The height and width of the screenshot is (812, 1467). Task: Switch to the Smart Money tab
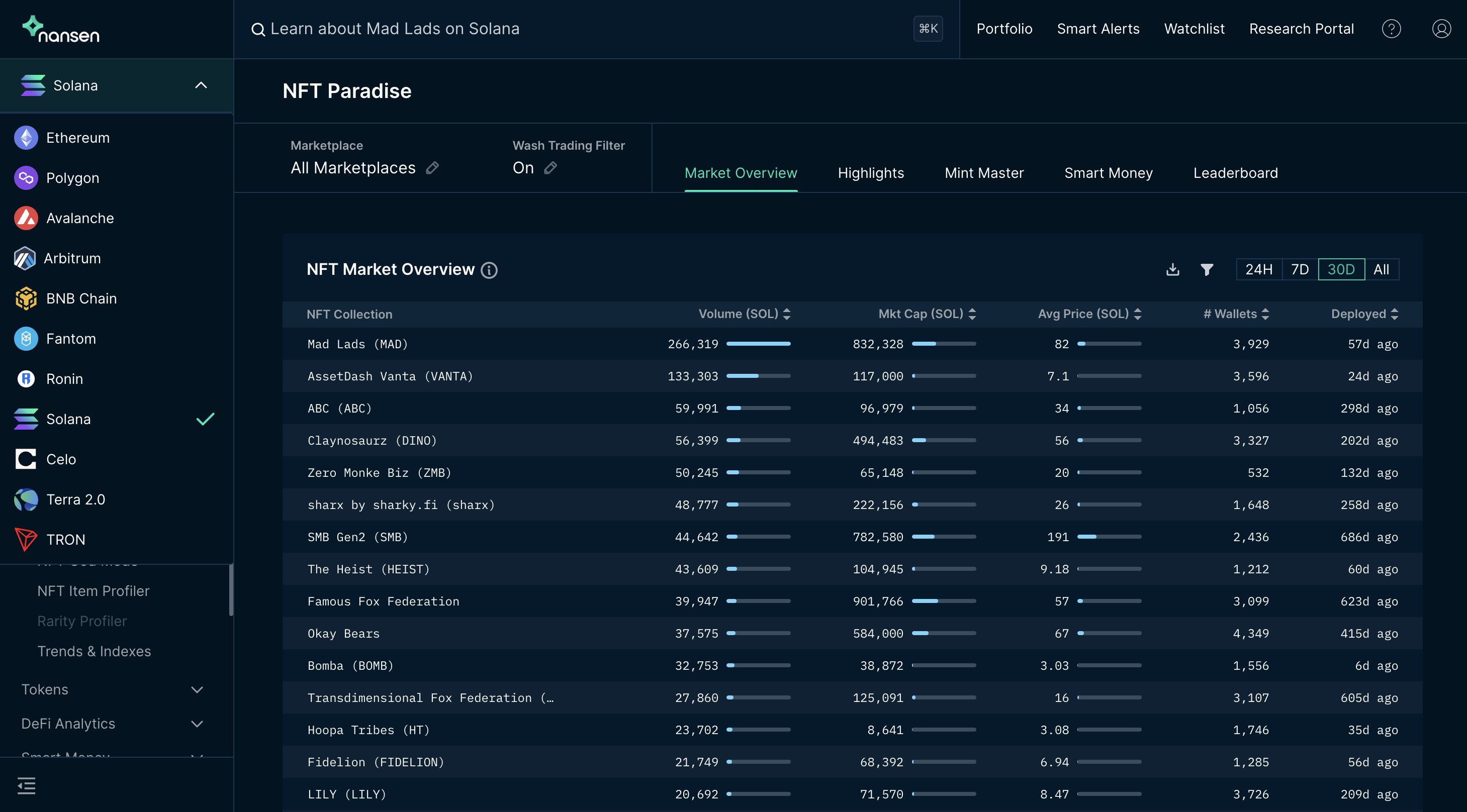(x=1108, y=173)
